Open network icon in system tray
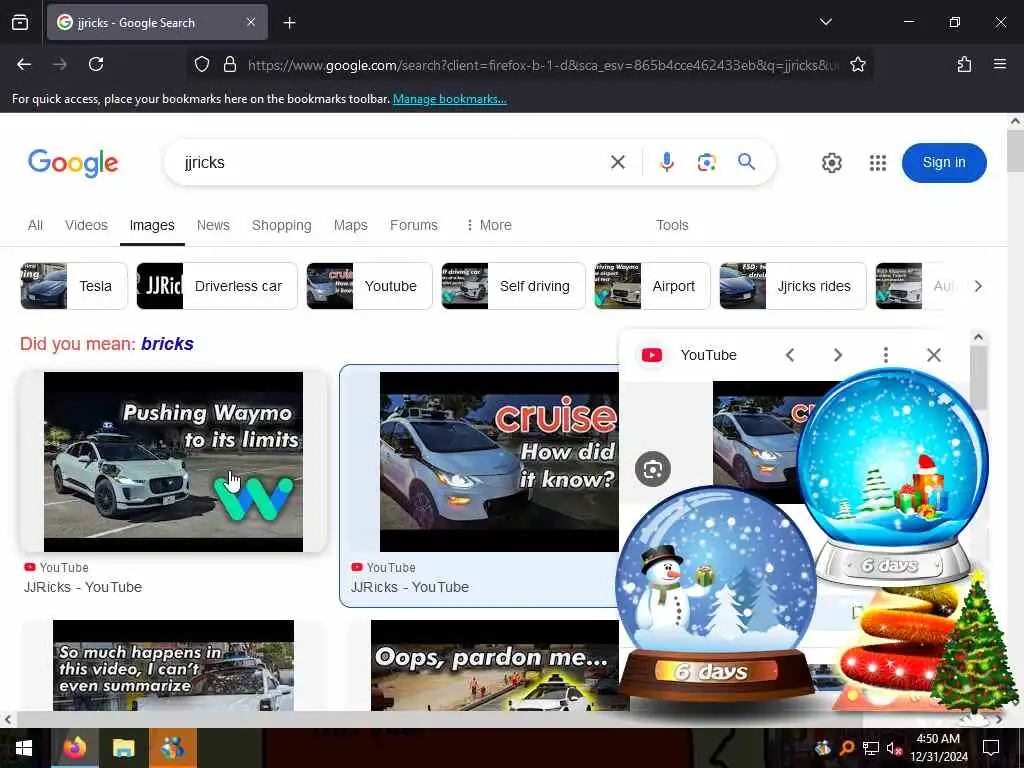 [x=871, y=748]
